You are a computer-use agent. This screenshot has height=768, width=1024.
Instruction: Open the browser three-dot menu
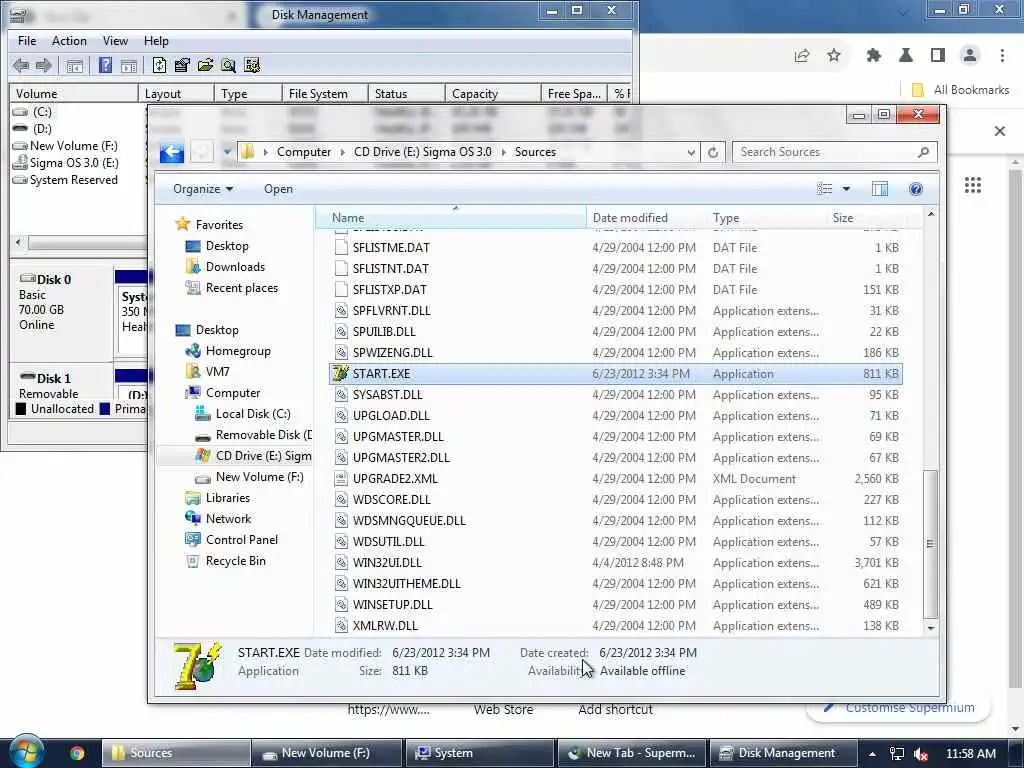(1002, 56)
